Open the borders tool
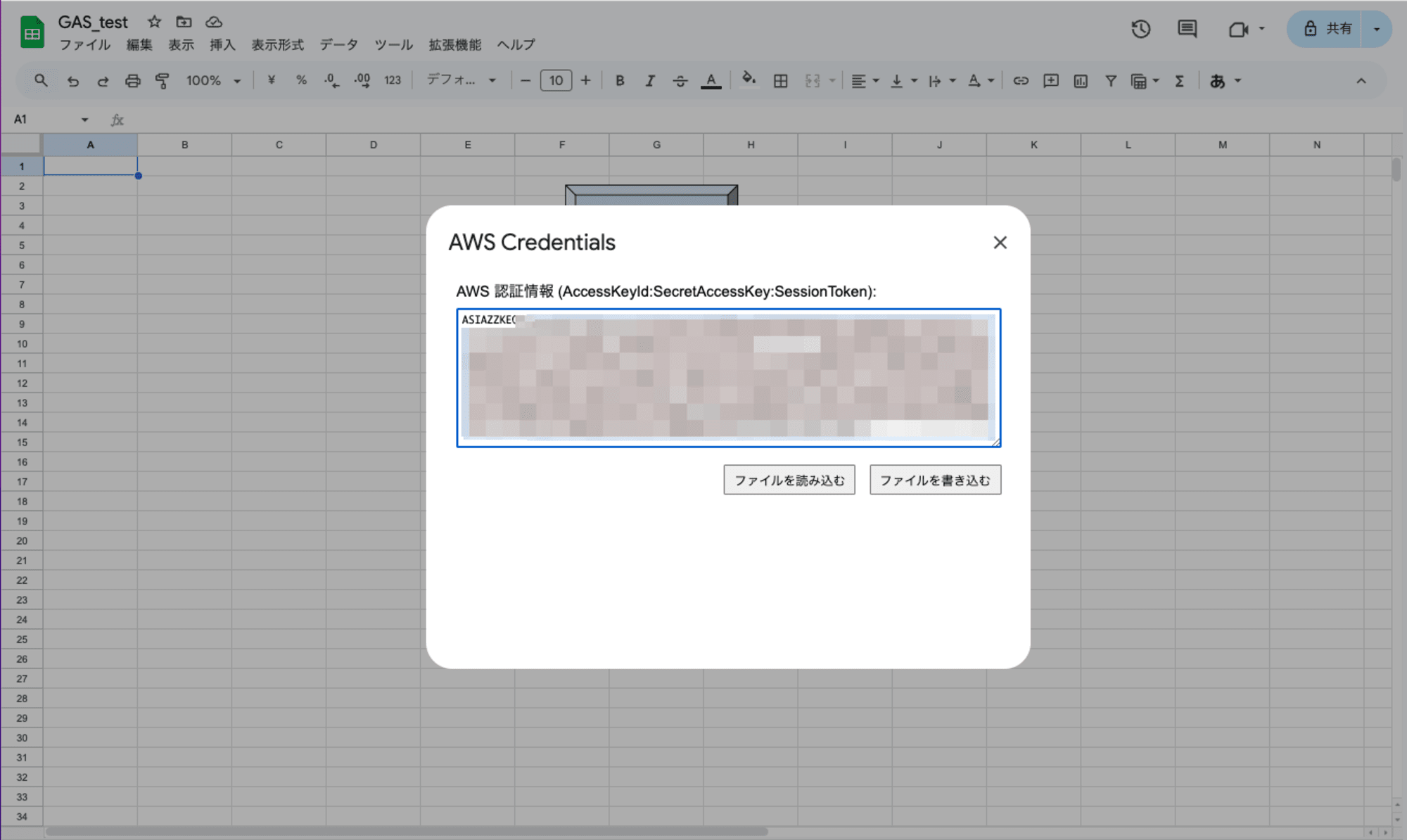The width and height of the screenshot is (1407, 840). coord(780,81)
